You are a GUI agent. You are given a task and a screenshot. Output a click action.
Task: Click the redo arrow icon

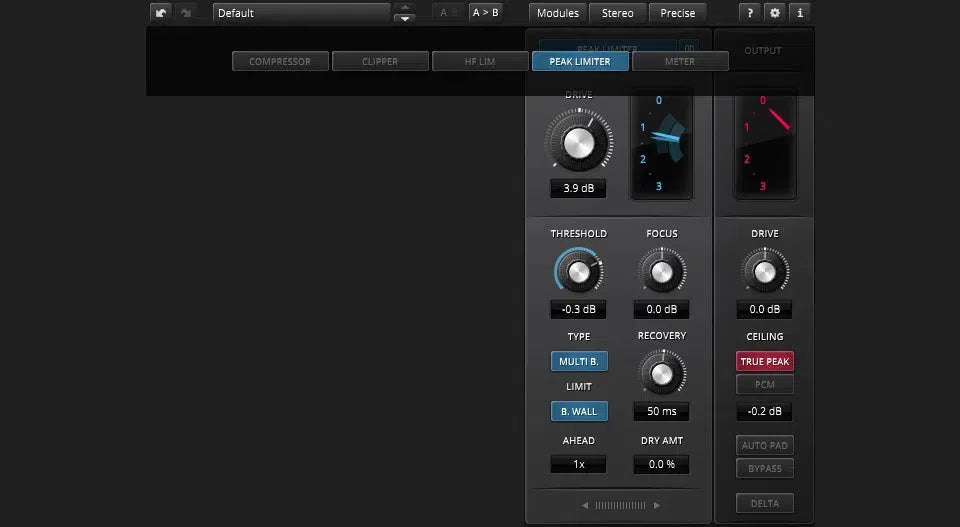point(186,13)
